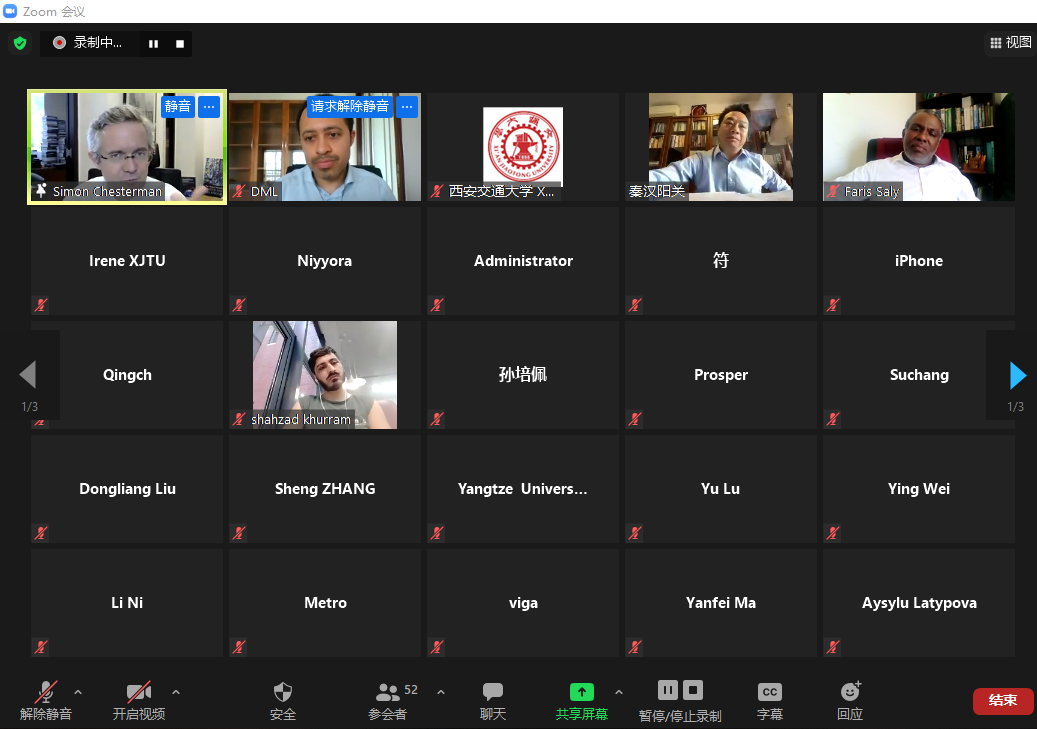
Task: Toggle camera with 开启视频 button
Action: click(x=138, y=692)
